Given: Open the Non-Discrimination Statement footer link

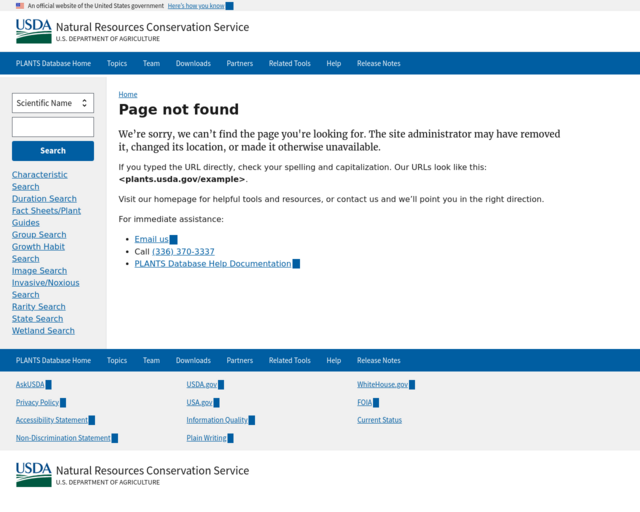Looking at the screenshot, I should 63,438.
